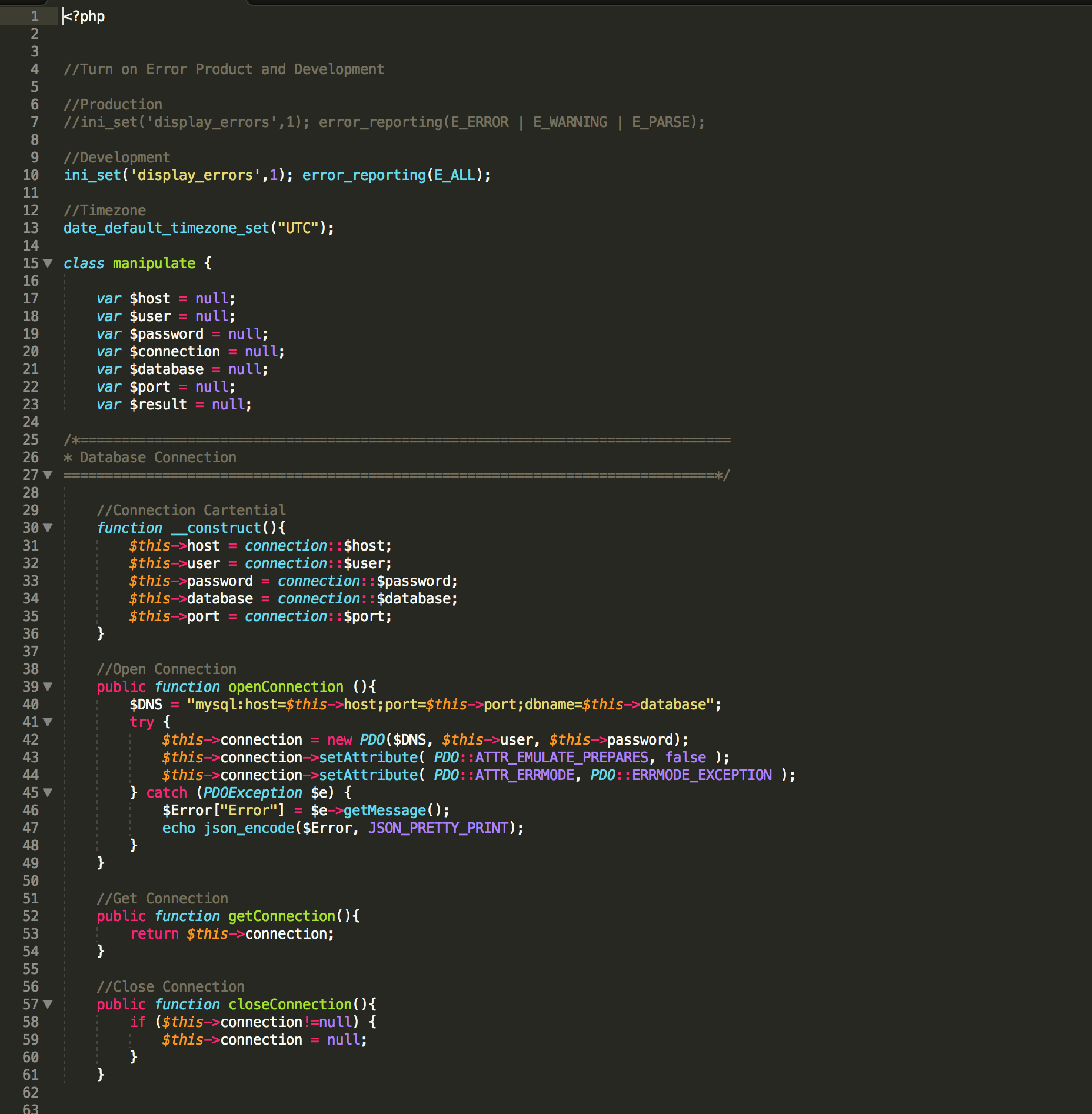Click 'new PDO' on line 42
Image resolution: width=1092 pixels, height=1114 pixels.
click(356, 740)
